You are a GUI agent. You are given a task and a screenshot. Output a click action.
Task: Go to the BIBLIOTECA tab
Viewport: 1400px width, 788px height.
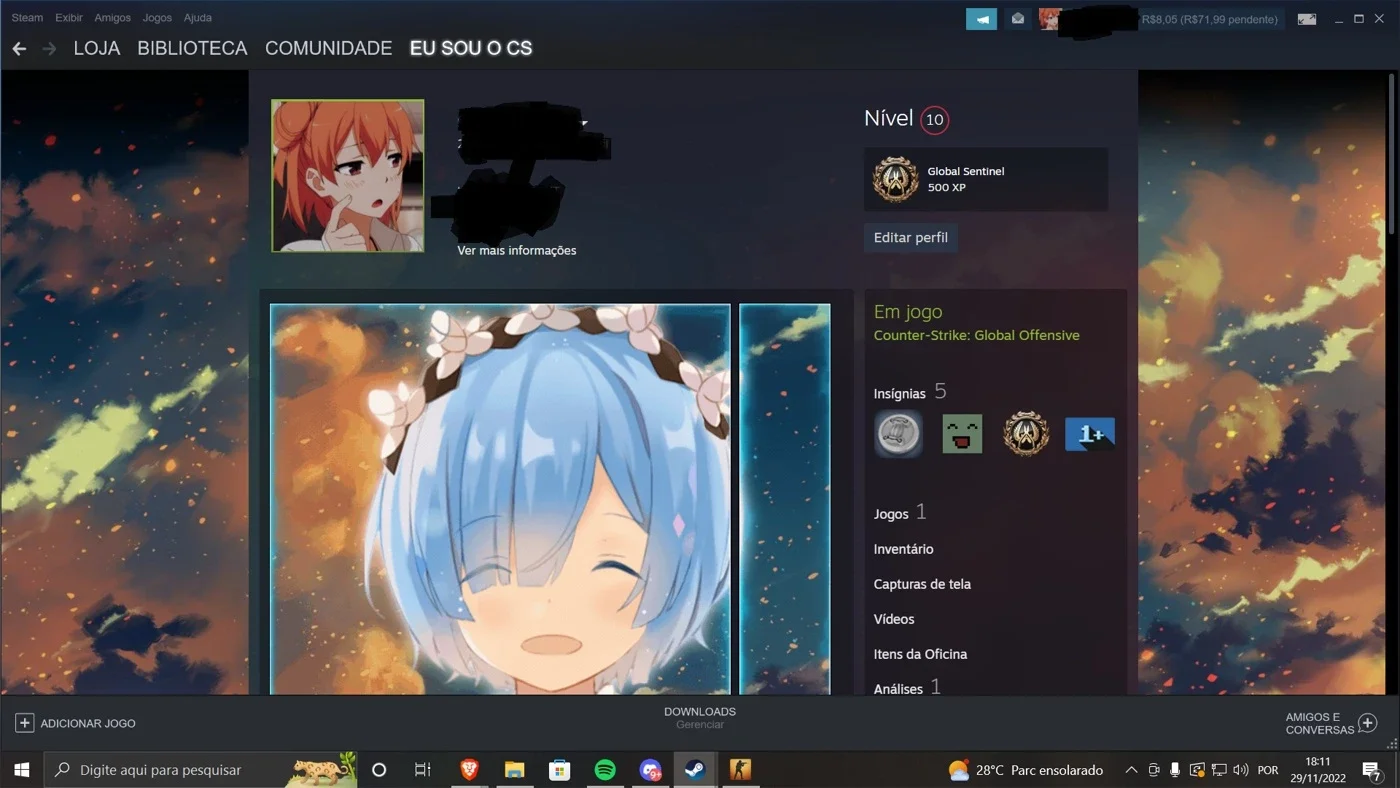pyautogui.click(x=192, y=48)
